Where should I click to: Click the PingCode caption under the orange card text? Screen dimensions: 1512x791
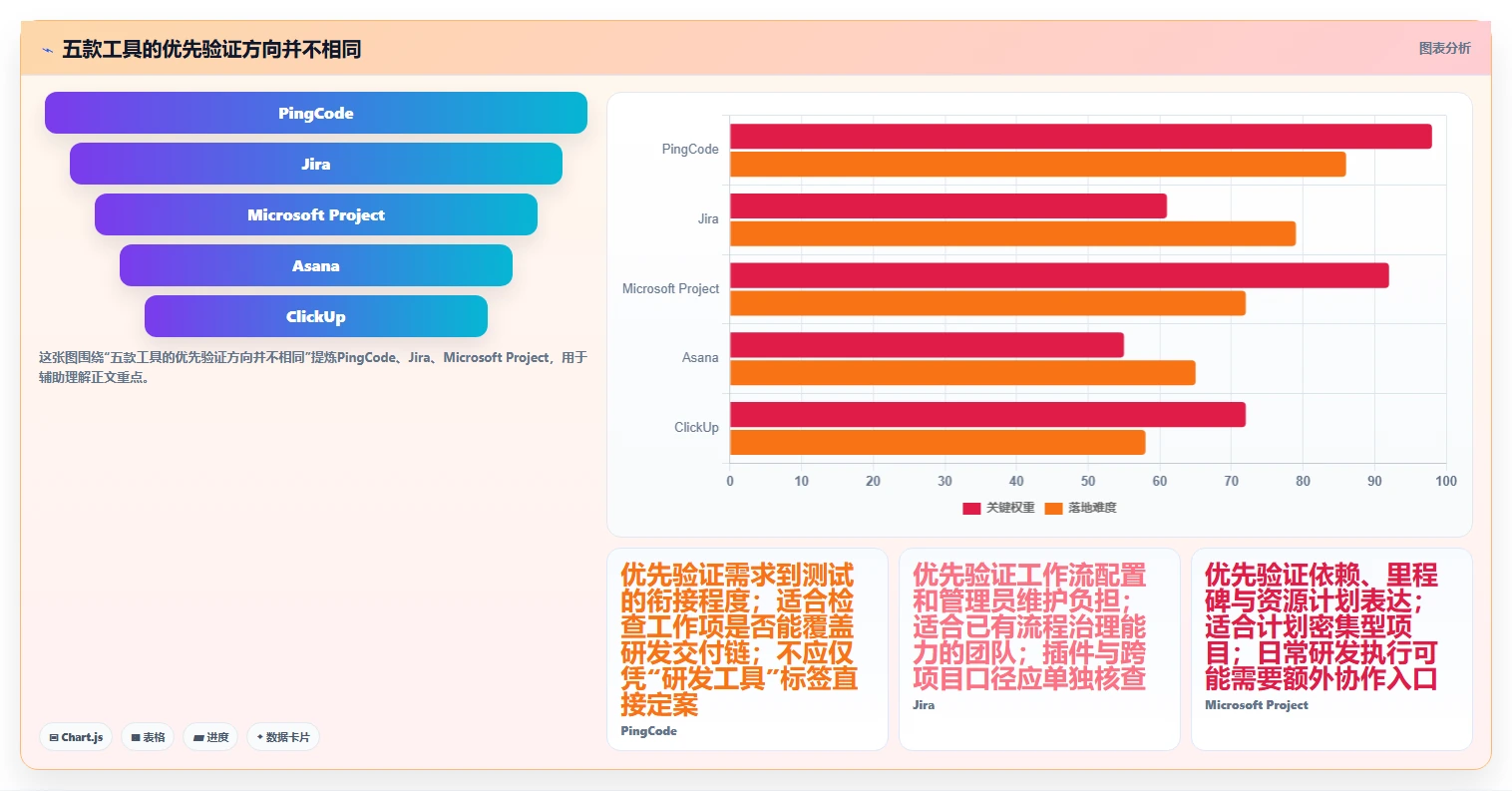648,731
